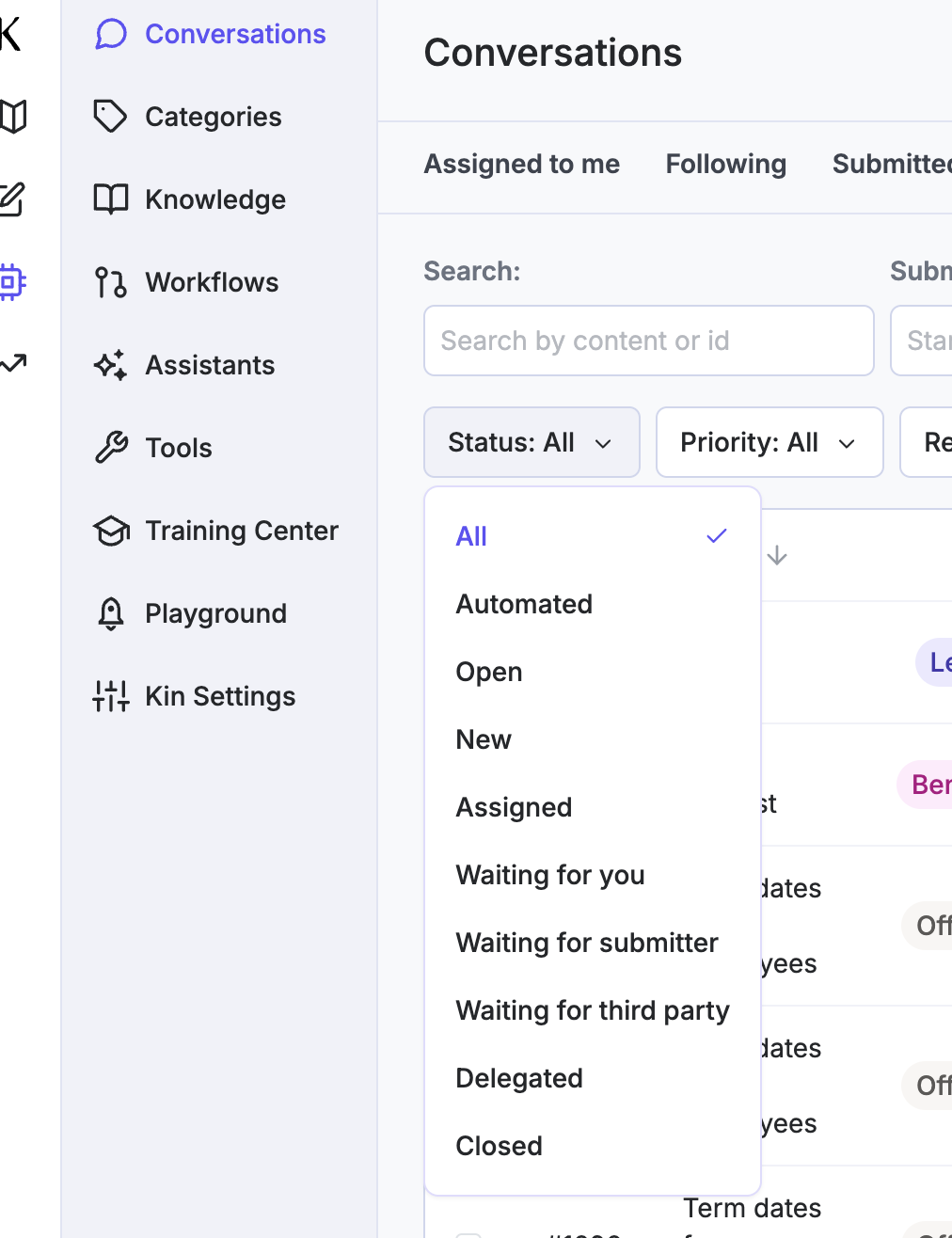Click the pencil edit icon in left rail

(11, 199)
